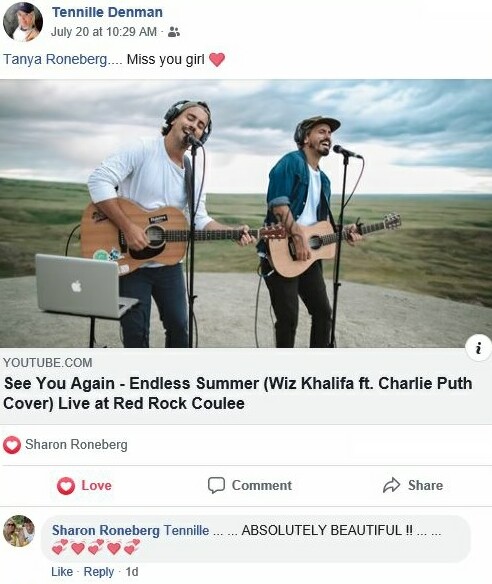Viewport: 492px width, 584px height.
Task: Click the comment speech bubble icon
Action: 216,485
